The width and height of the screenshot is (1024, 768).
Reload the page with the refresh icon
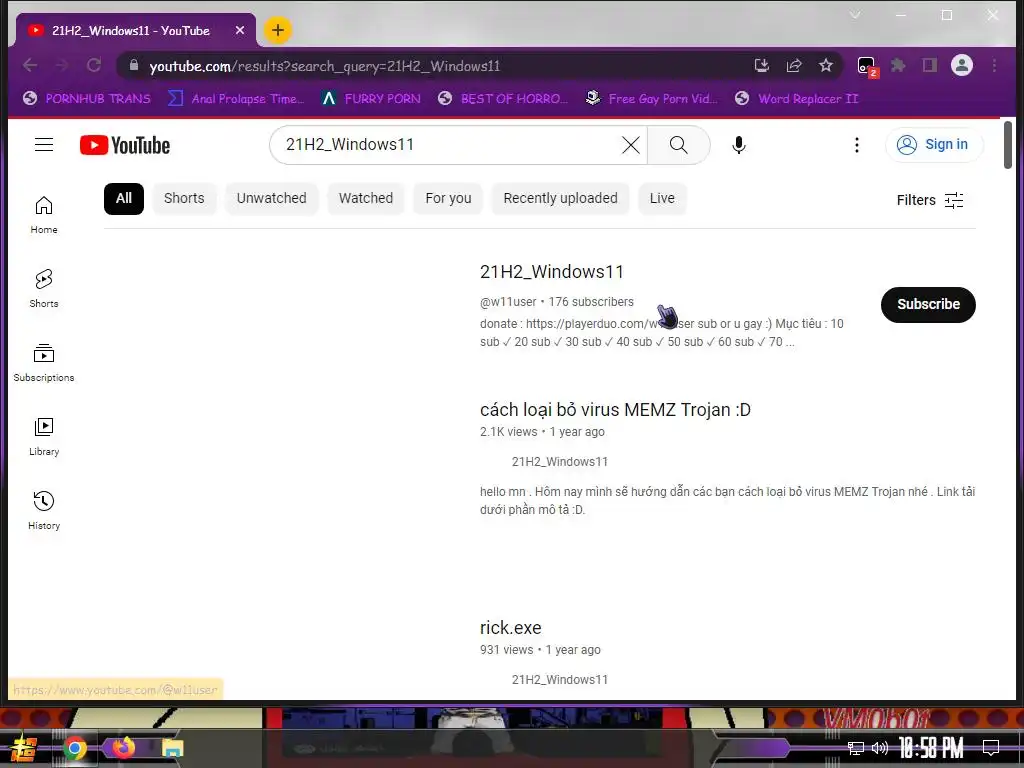[x=94, y=65]
